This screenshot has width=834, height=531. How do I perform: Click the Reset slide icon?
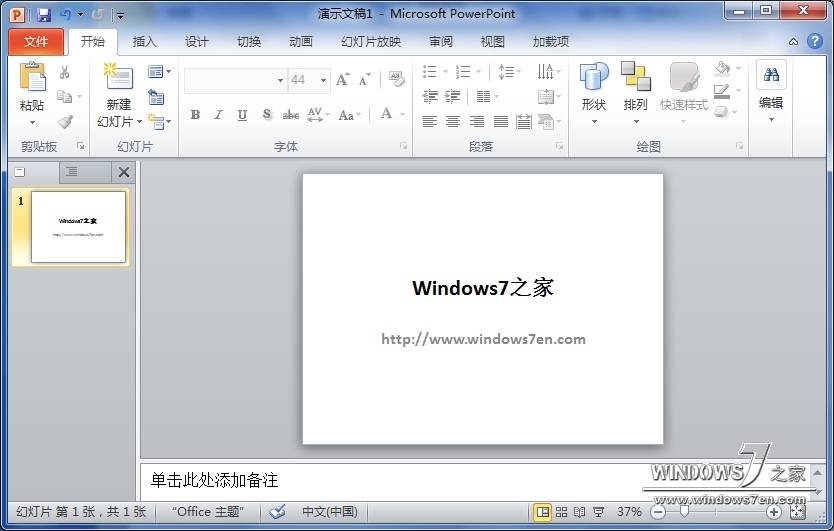pos(156,97)
